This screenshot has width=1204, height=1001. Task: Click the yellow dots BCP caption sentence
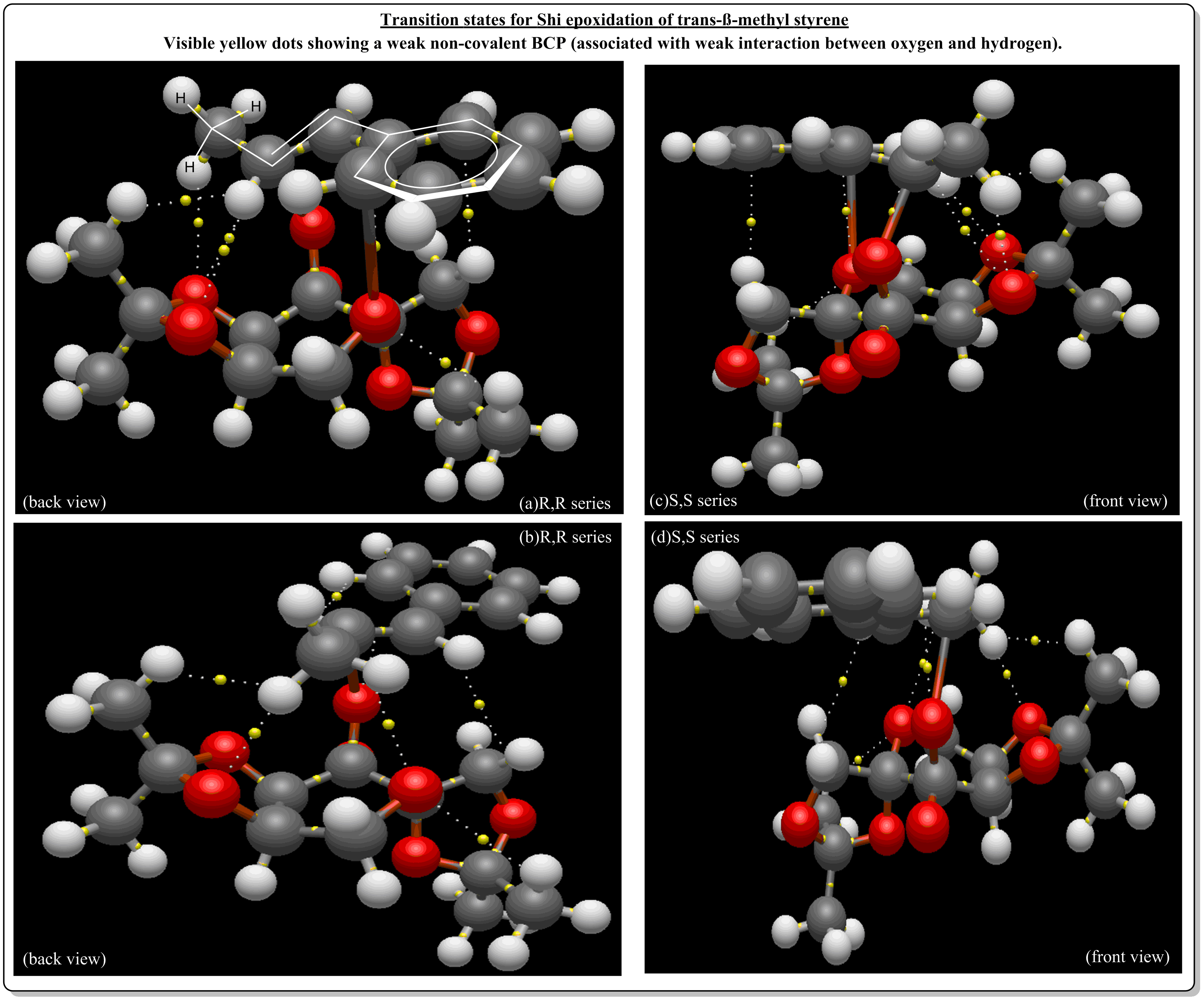coord(612,44)
